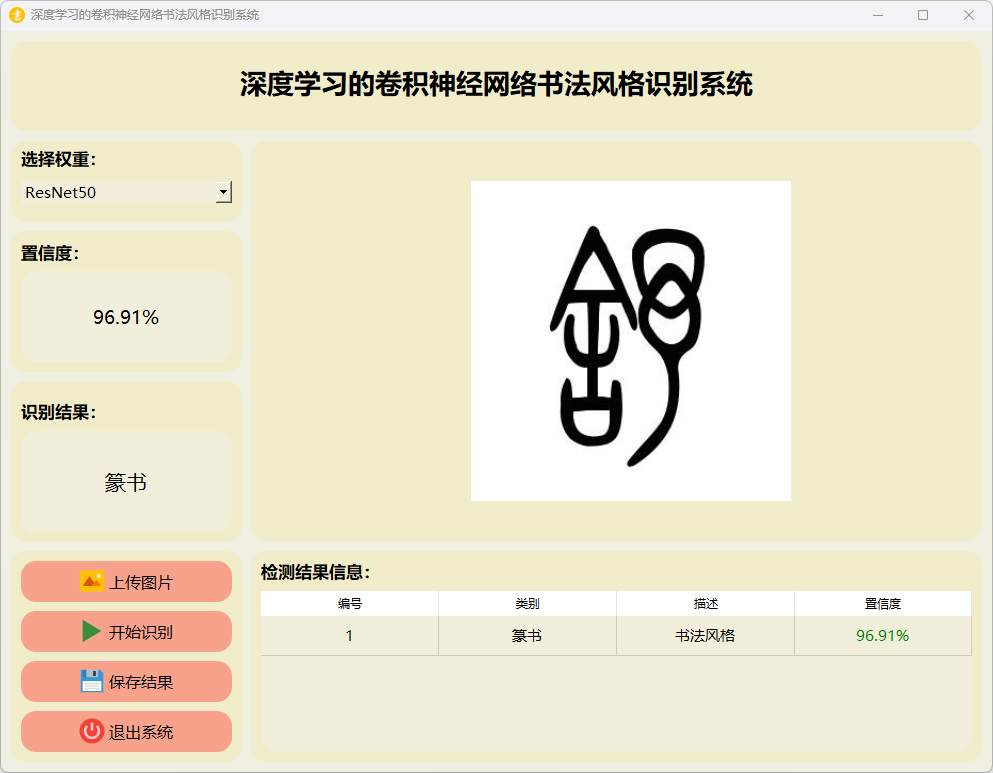993x773 pixels.
Task: Maximize the application window
Action: pos(922,15)
